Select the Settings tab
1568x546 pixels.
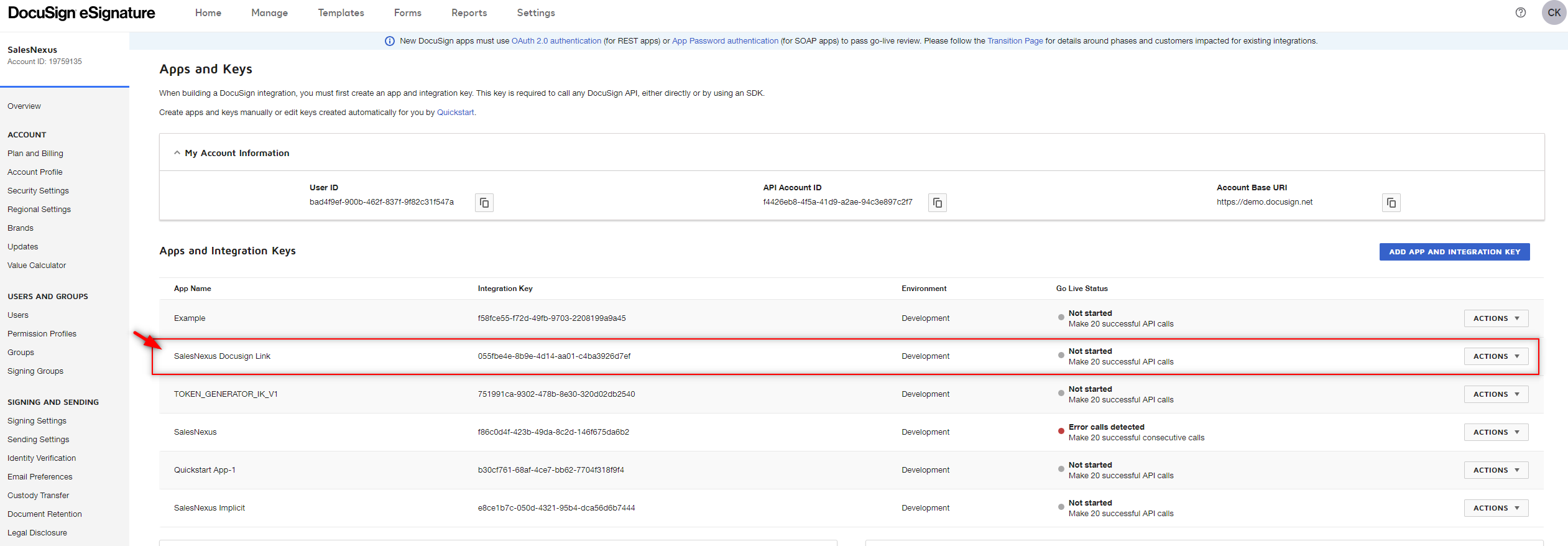click(x=536, y=13)
